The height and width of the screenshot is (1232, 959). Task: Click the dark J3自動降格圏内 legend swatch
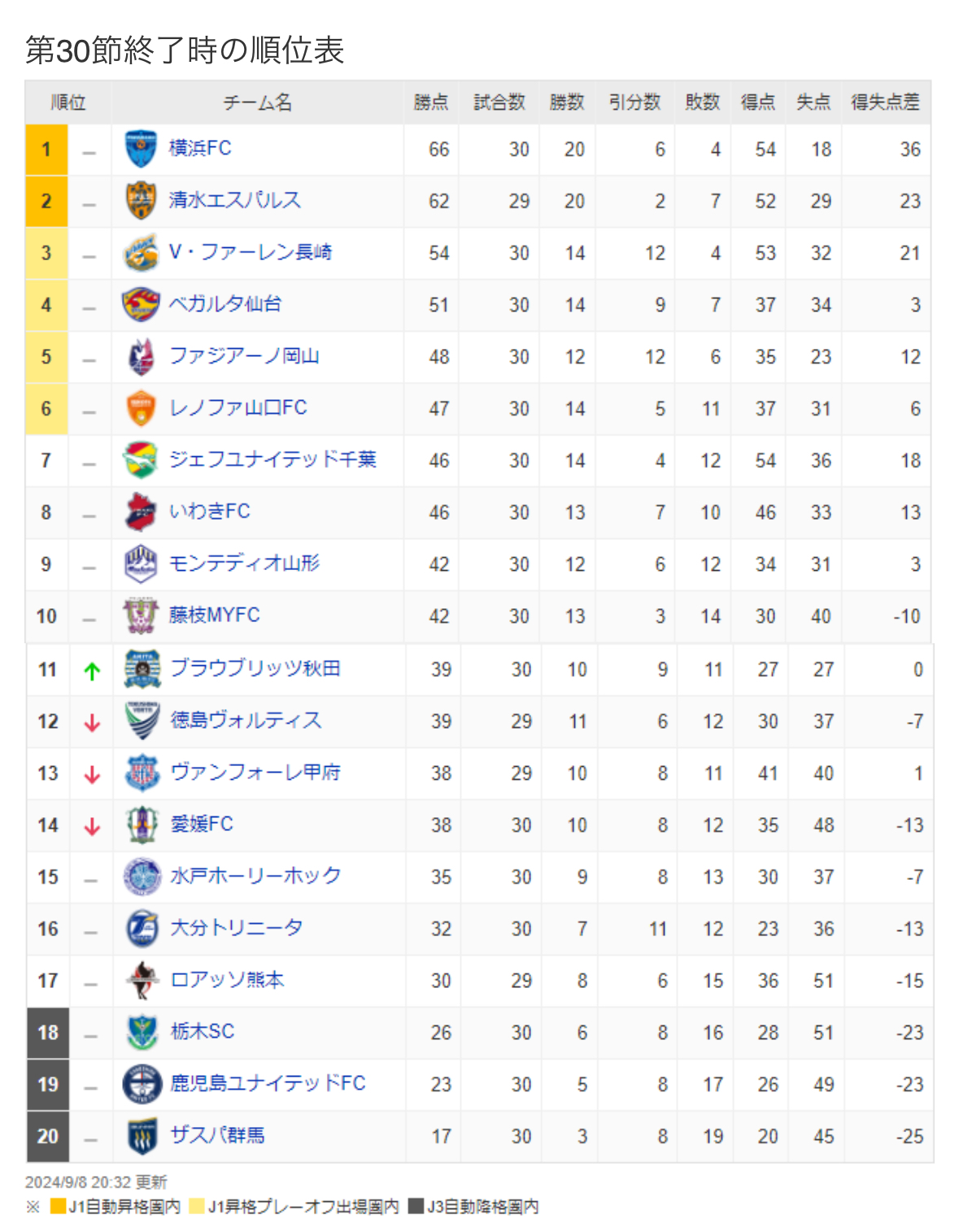pos(416,1206)
